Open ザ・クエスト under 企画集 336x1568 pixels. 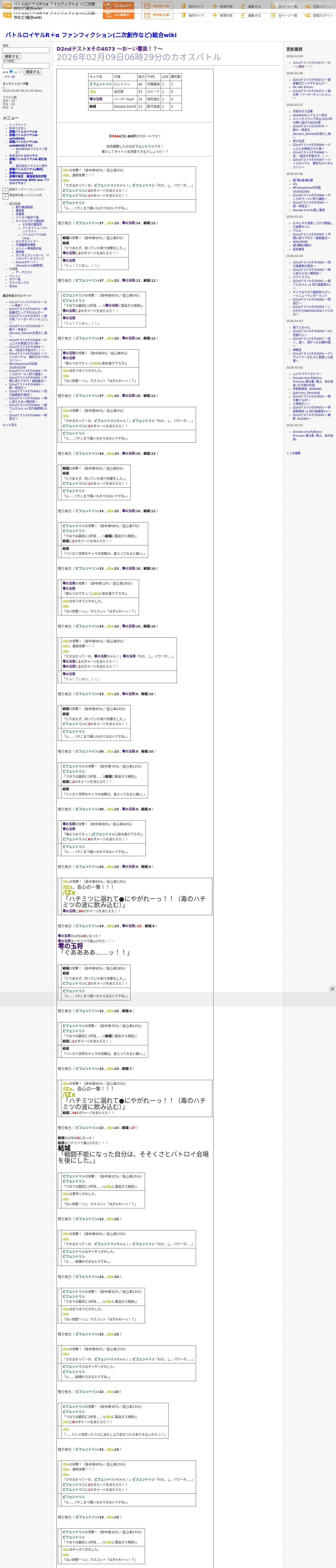point(24,272)
